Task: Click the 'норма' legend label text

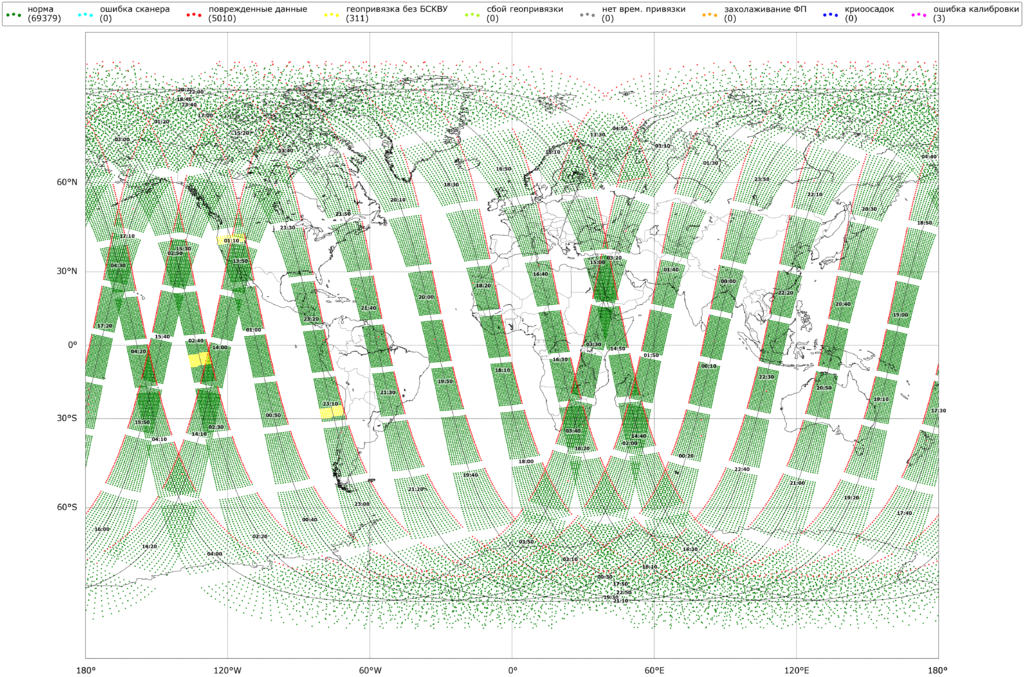Action: [x=42, y=9]
